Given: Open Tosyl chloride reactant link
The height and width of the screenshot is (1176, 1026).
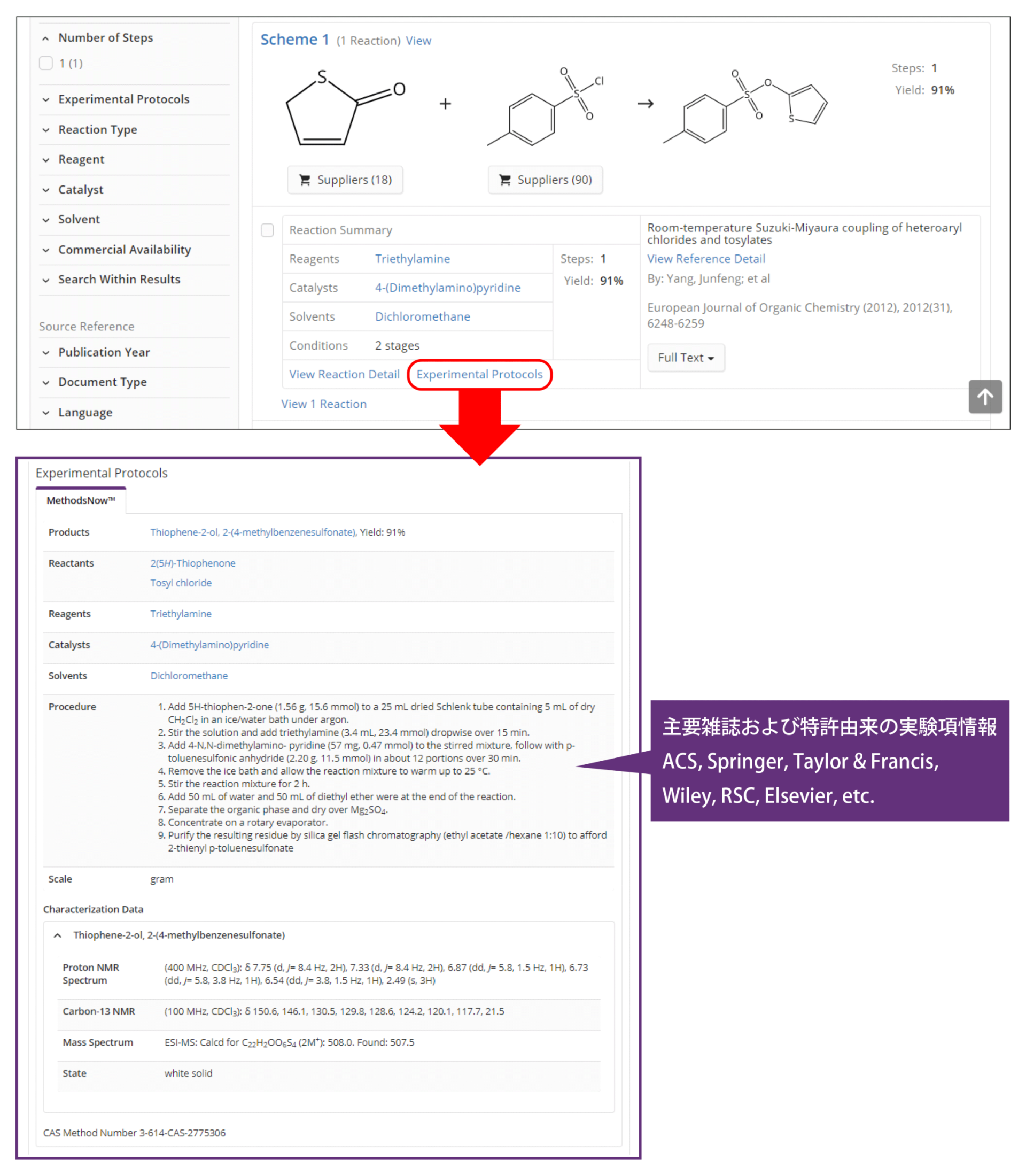Looking at the screenshot, I should point(181,583).
